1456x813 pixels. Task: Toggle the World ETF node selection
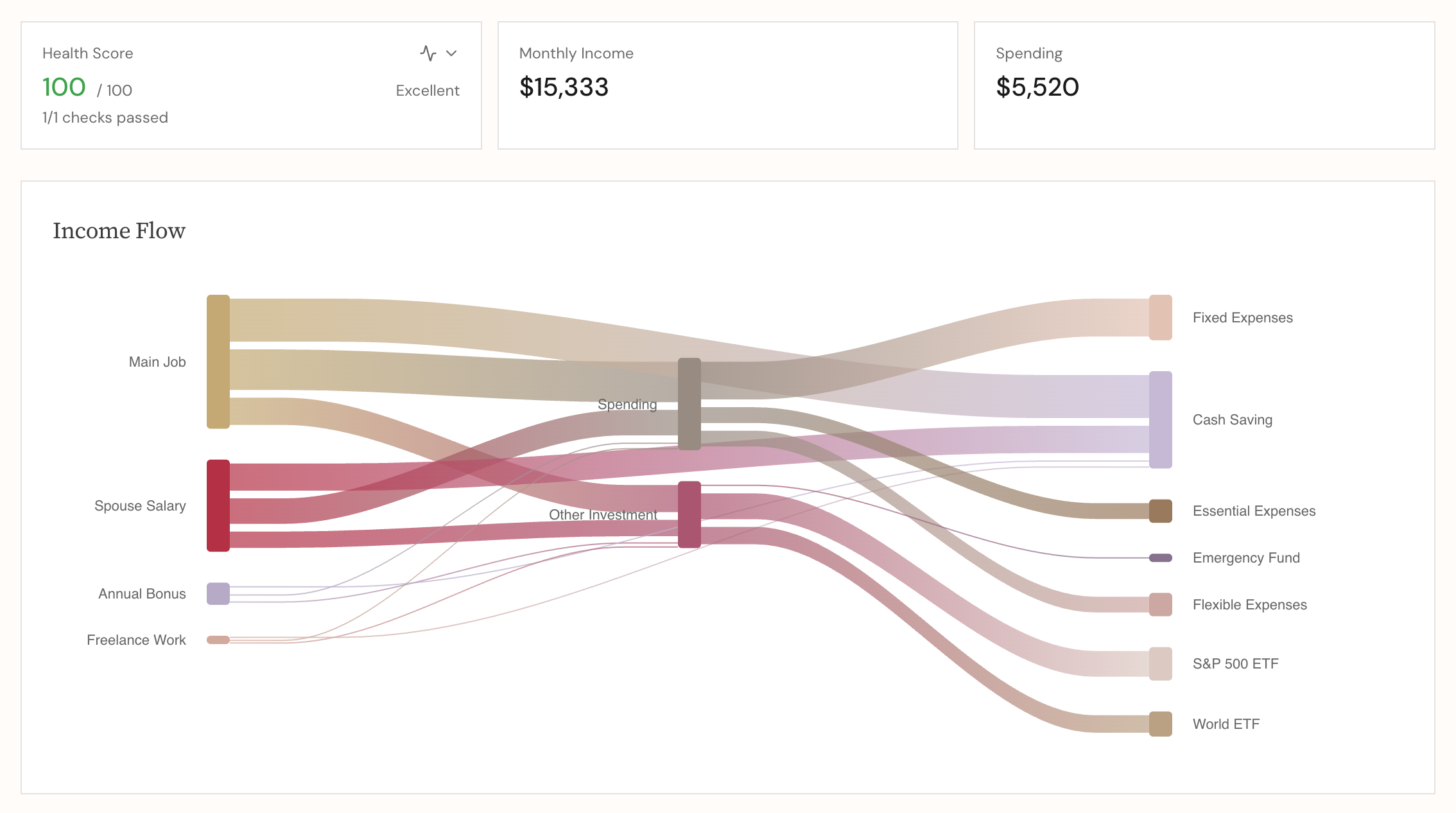click(x=1161, y=724)
